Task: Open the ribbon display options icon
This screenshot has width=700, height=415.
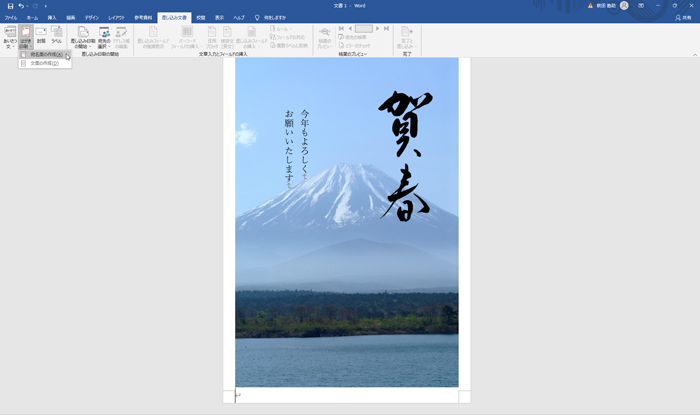Action: pos(641,6)
